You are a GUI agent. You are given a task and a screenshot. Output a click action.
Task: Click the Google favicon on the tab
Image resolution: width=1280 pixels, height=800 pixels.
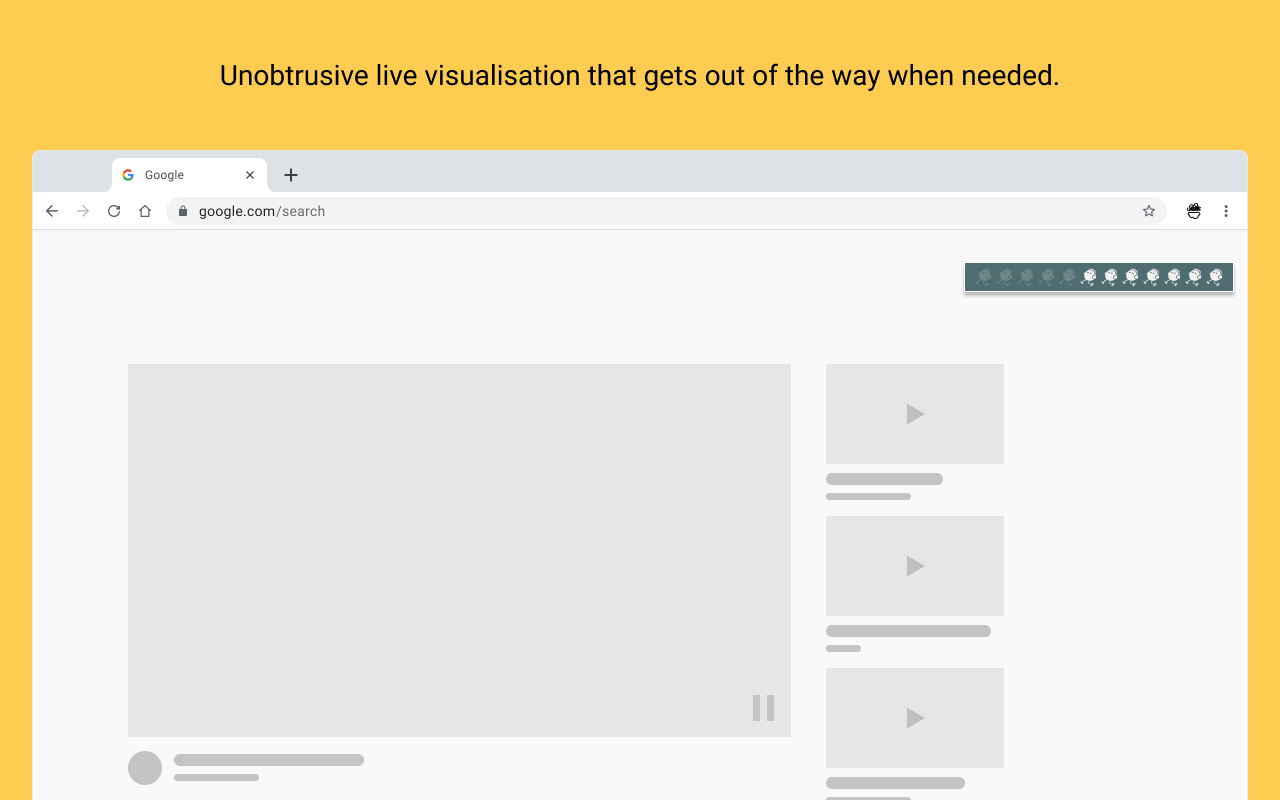pyautogui.click(x=128, y=175)
